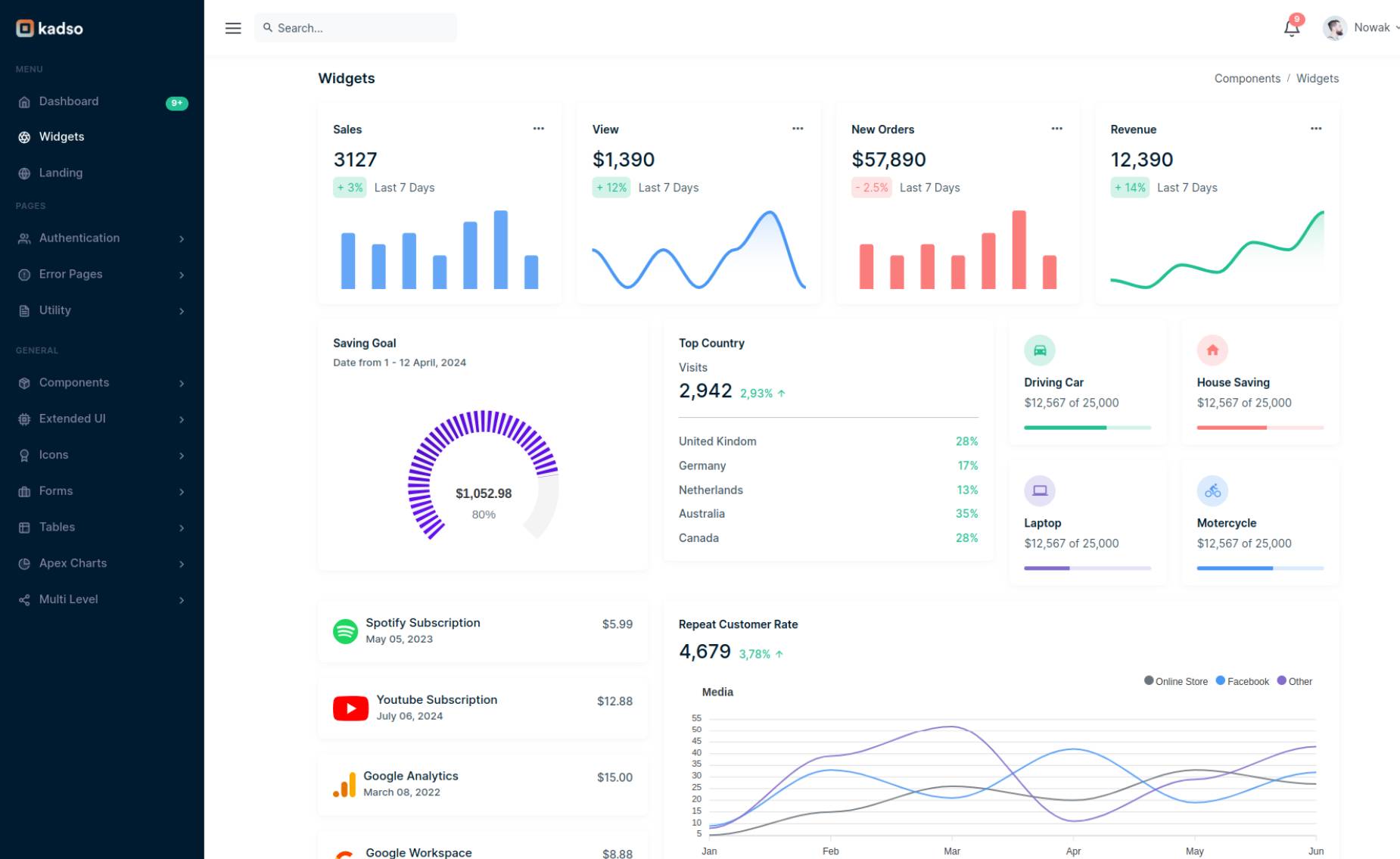Expand the Authentication submenu chevron
The width and height of the screenshot is (1400, 859).
point(182,239)
